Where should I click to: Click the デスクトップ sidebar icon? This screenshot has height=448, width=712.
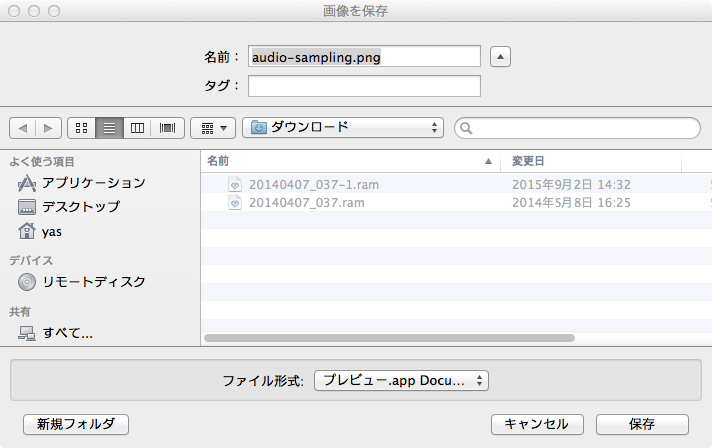[27, 207]
